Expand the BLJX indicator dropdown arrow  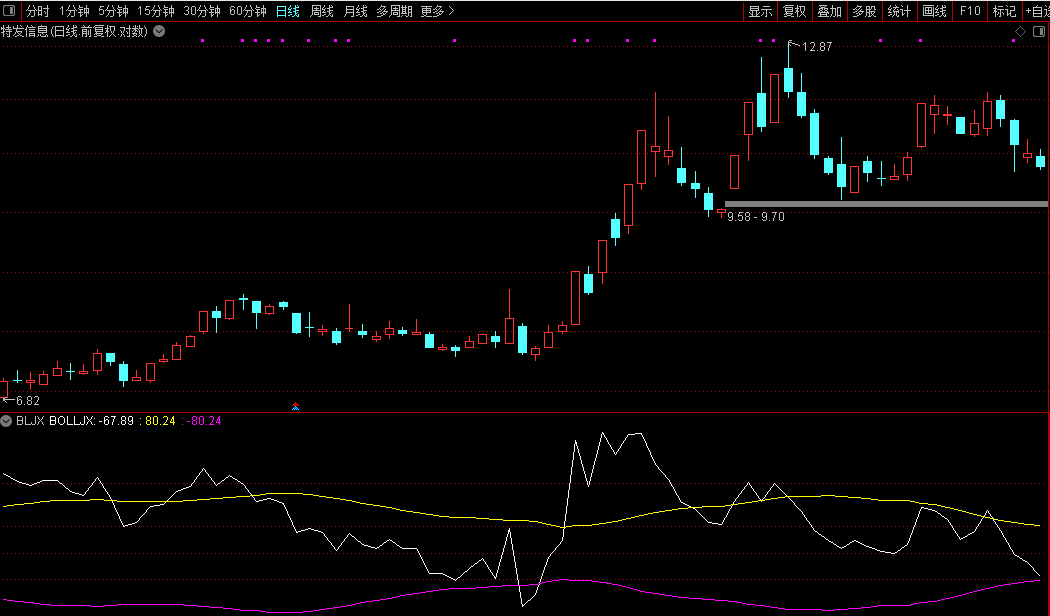click(7, 421)
